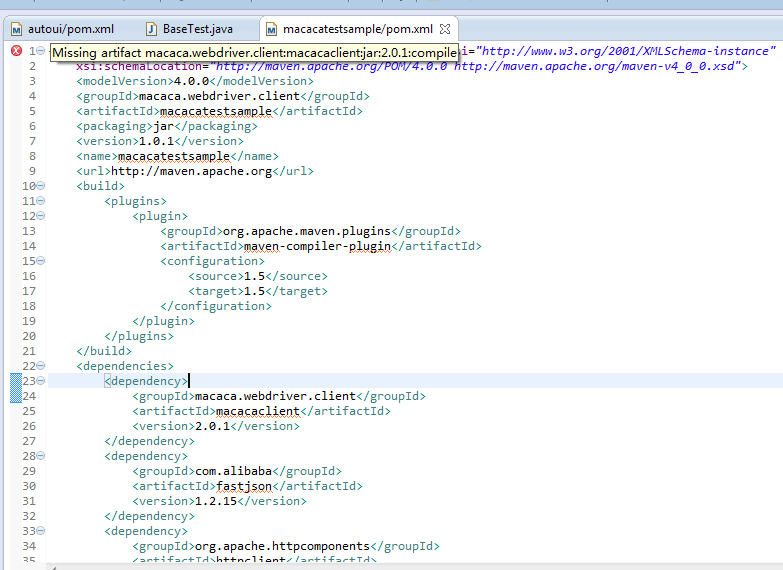This screenshot has width=783, height=570.
Task: Click the closing plugins tag on line 20
Action: point(139,336)
